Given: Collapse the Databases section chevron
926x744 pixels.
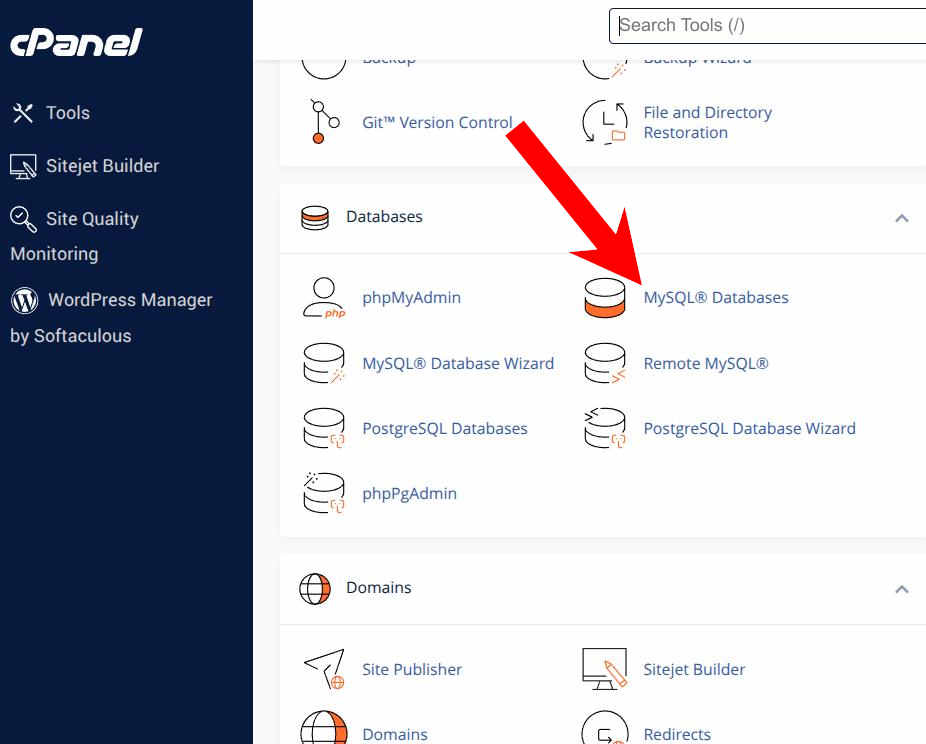Looking at the screenshot, I should pyautogui.click(x=901, y=218).
